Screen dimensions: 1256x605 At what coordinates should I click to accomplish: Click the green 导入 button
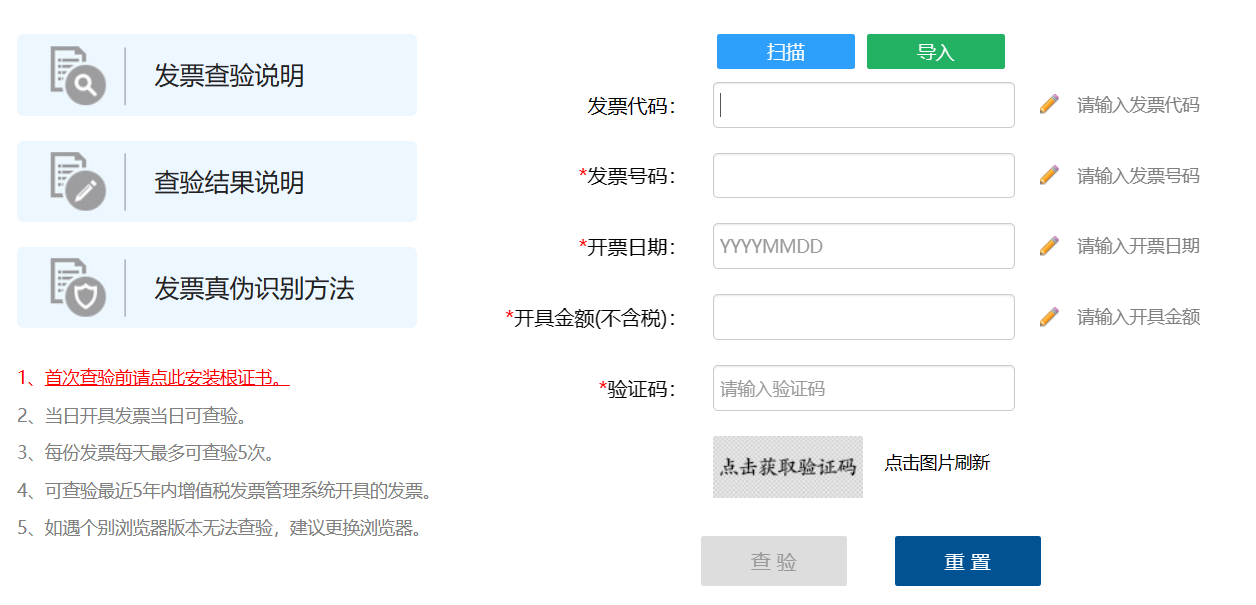click(936, 52)
